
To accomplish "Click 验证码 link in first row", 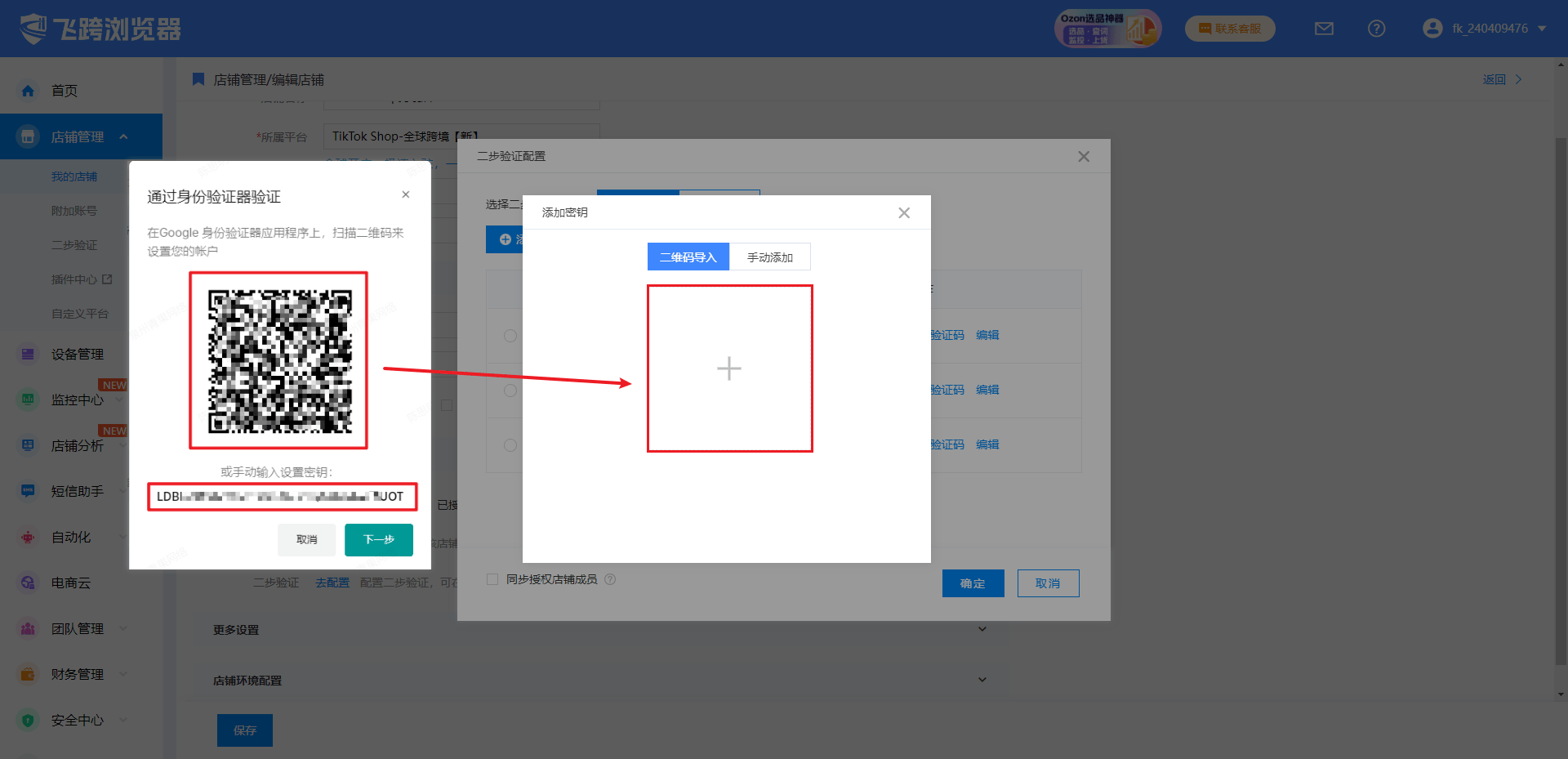I will pyautogui.click(x=947, y=335).
